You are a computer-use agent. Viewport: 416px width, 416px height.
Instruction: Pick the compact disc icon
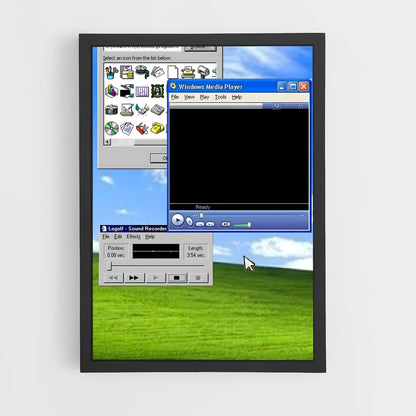coord(111,128)
